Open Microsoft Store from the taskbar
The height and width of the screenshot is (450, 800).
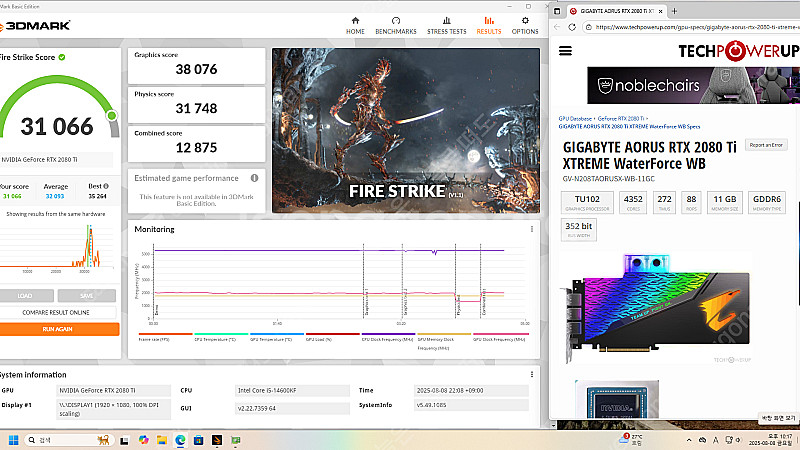198,440
